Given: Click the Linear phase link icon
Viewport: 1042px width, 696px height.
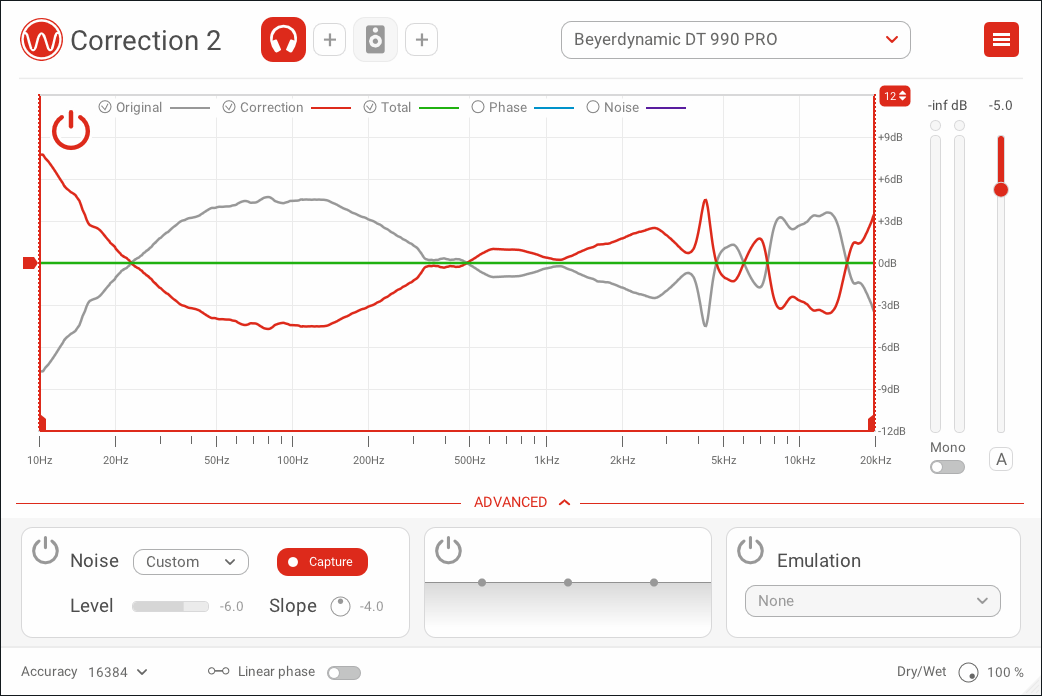Looking at the screenshot, I should click(219, 671).
